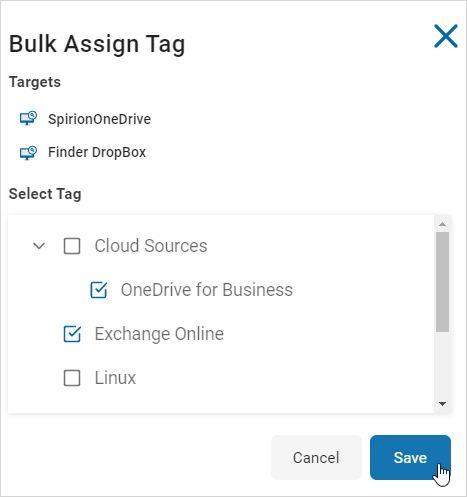This screenshot has width=467, height=497.
Task: Save the bulk tag assignment
Action: 410,457
